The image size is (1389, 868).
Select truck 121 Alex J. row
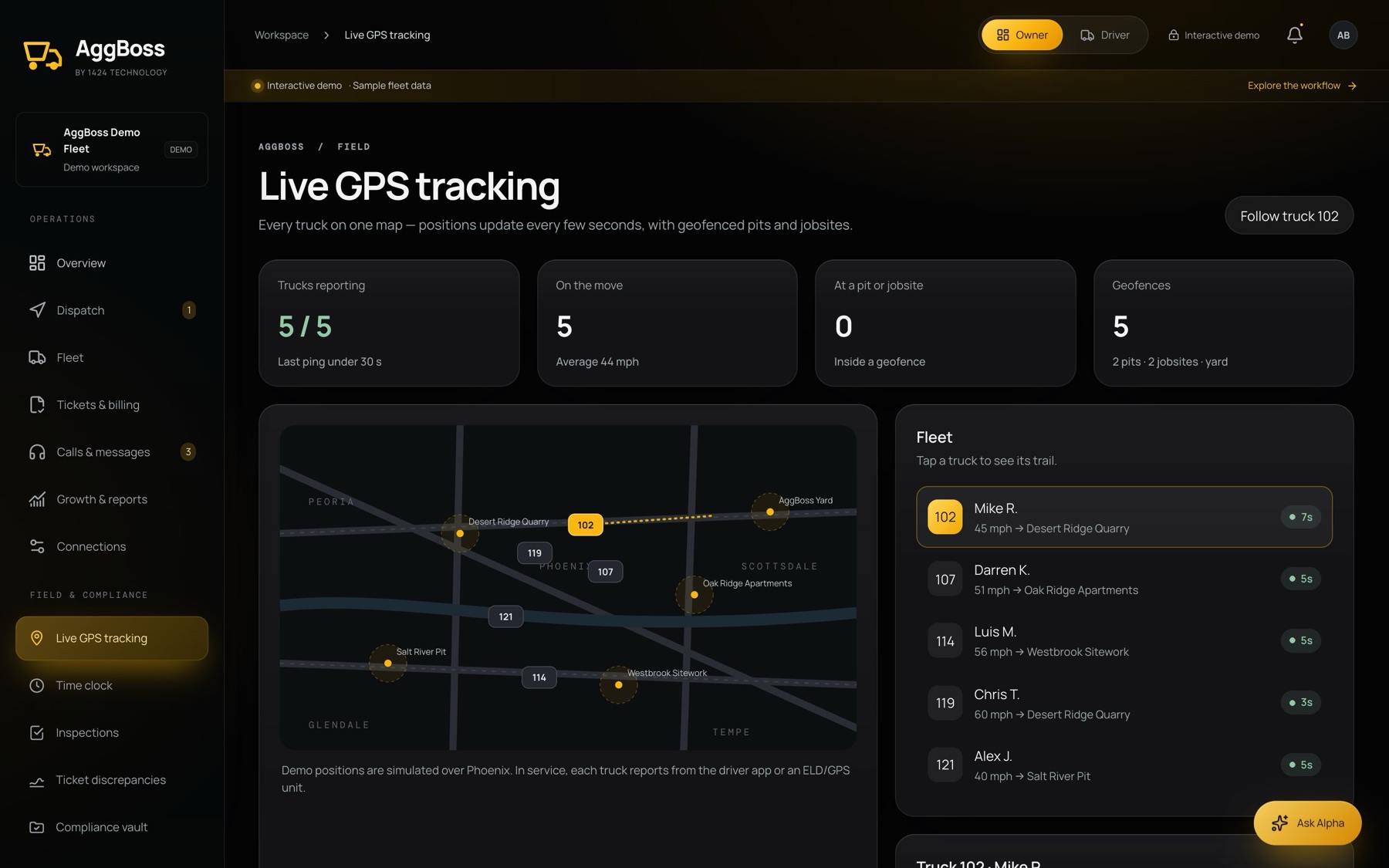[x=1124, y=765]
